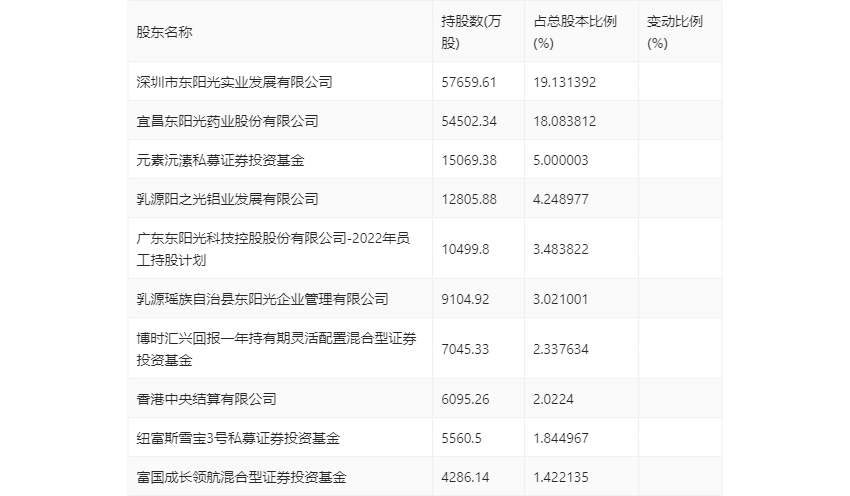Click the value 54502.34
Image resolution: width=850 pixels, height=496 pixels.
click(x=469, y=121)
